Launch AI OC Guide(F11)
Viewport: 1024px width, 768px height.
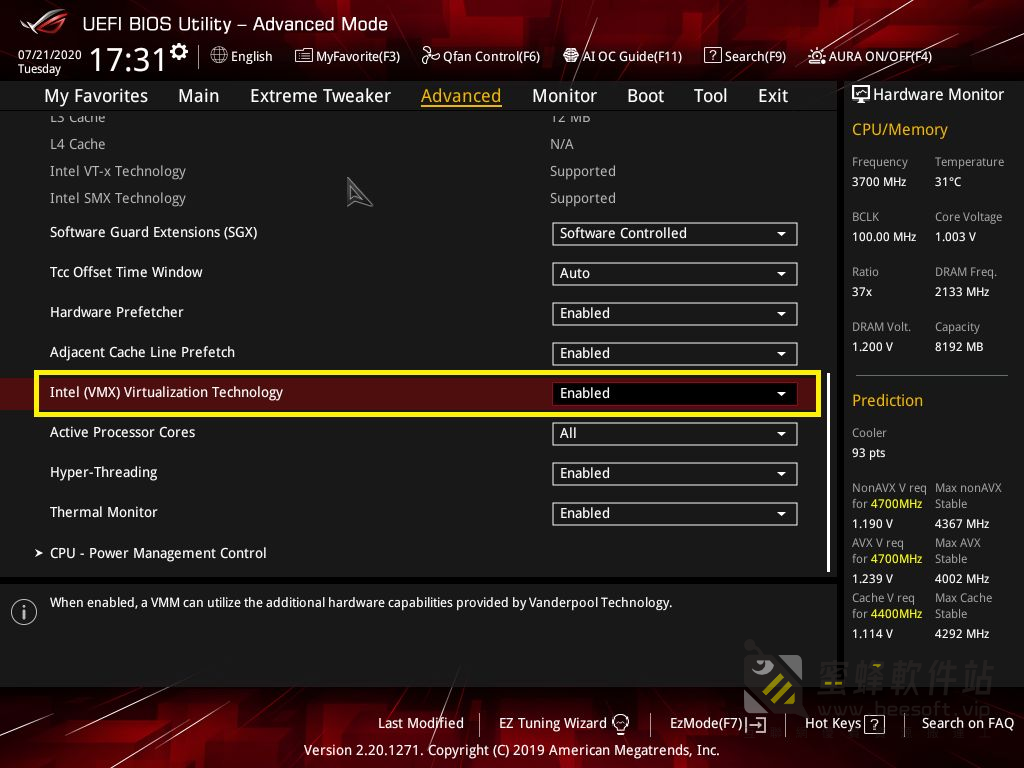click(x=622, y=56)
